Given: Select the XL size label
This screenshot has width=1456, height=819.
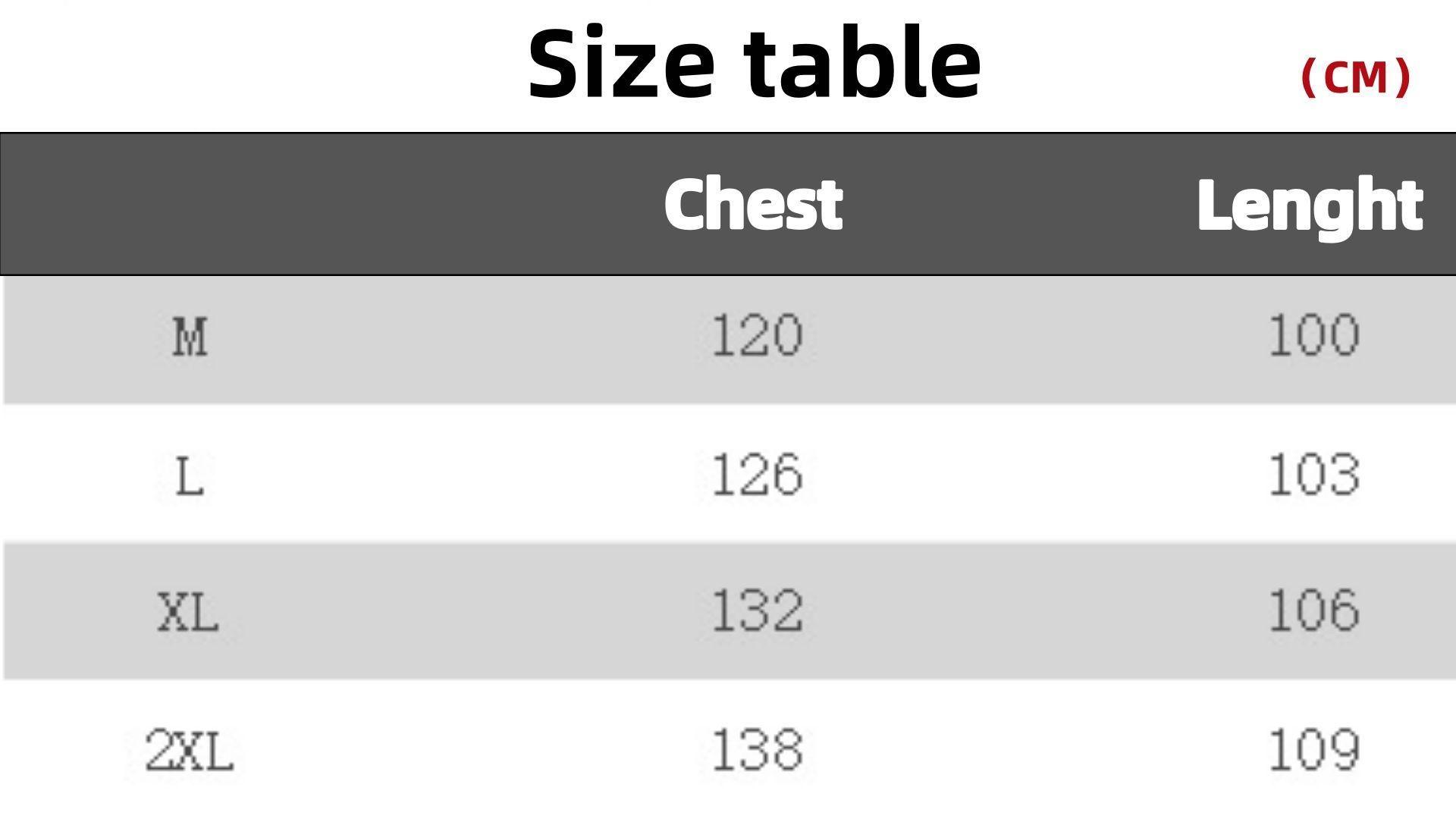Looking at the screenshot, I should 189,612.
